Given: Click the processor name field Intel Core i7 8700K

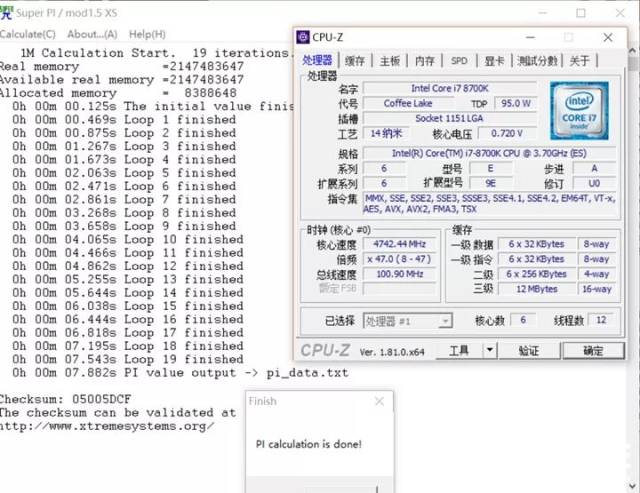Looking at the screenshot, I should [x=449, y=88].
